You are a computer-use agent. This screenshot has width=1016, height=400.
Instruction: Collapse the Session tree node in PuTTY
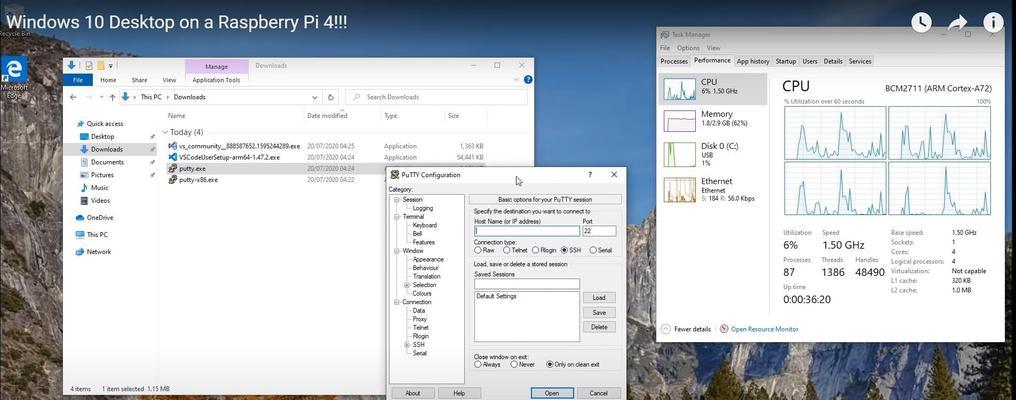coord(396,200)
